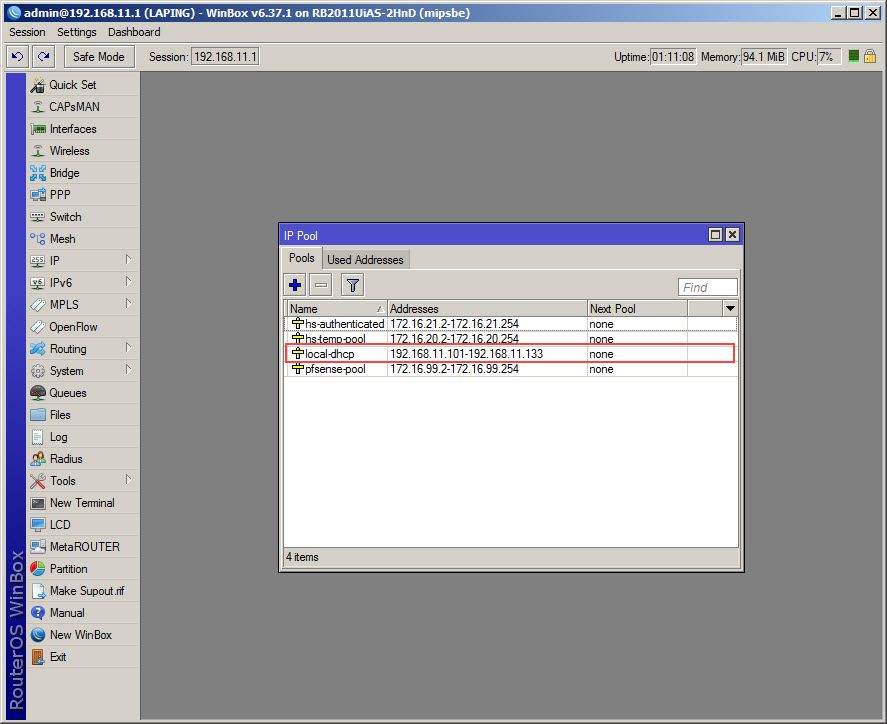Screen dimensions: 887x724
Task: Click the Find search field
Action: click(708, 287)
